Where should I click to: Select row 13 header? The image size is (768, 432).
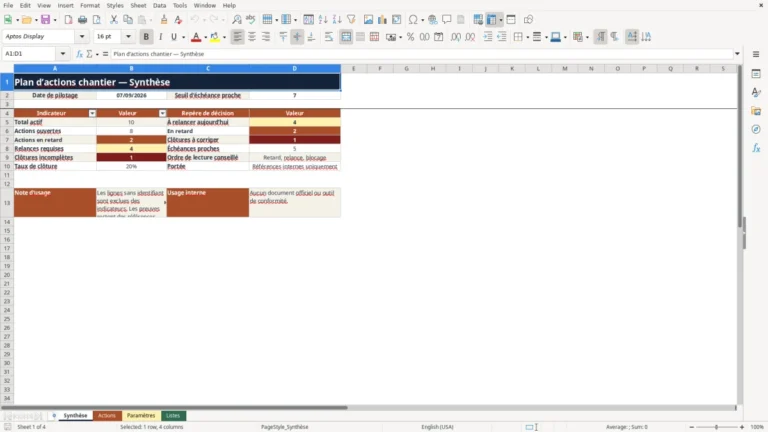[x=7, y=202]
